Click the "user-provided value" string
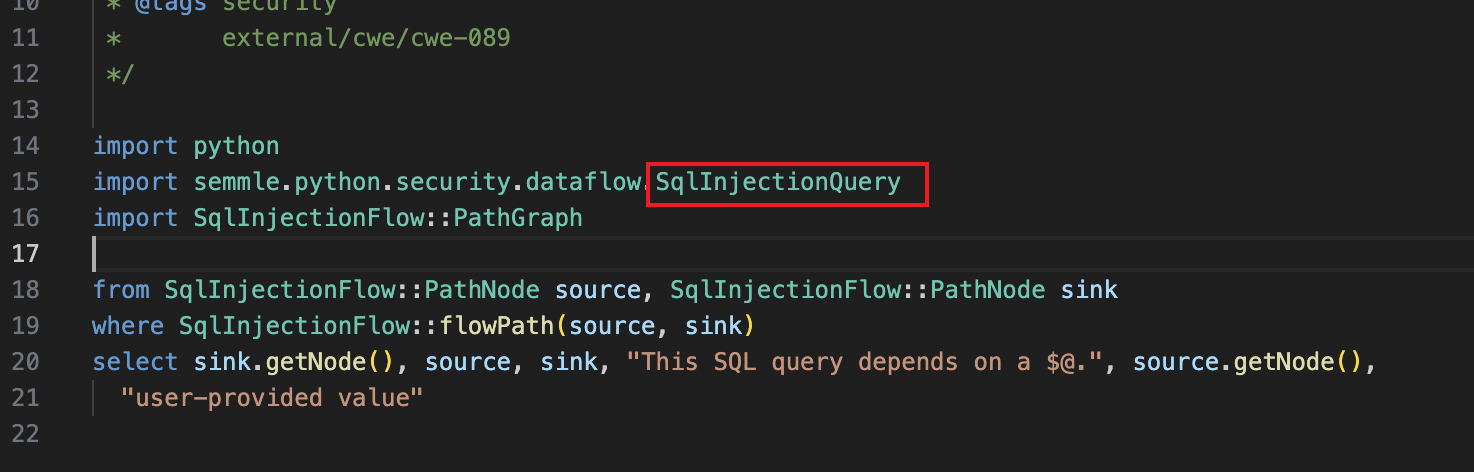Screen dimensions: 1474x472 click(x=272, y=397)
